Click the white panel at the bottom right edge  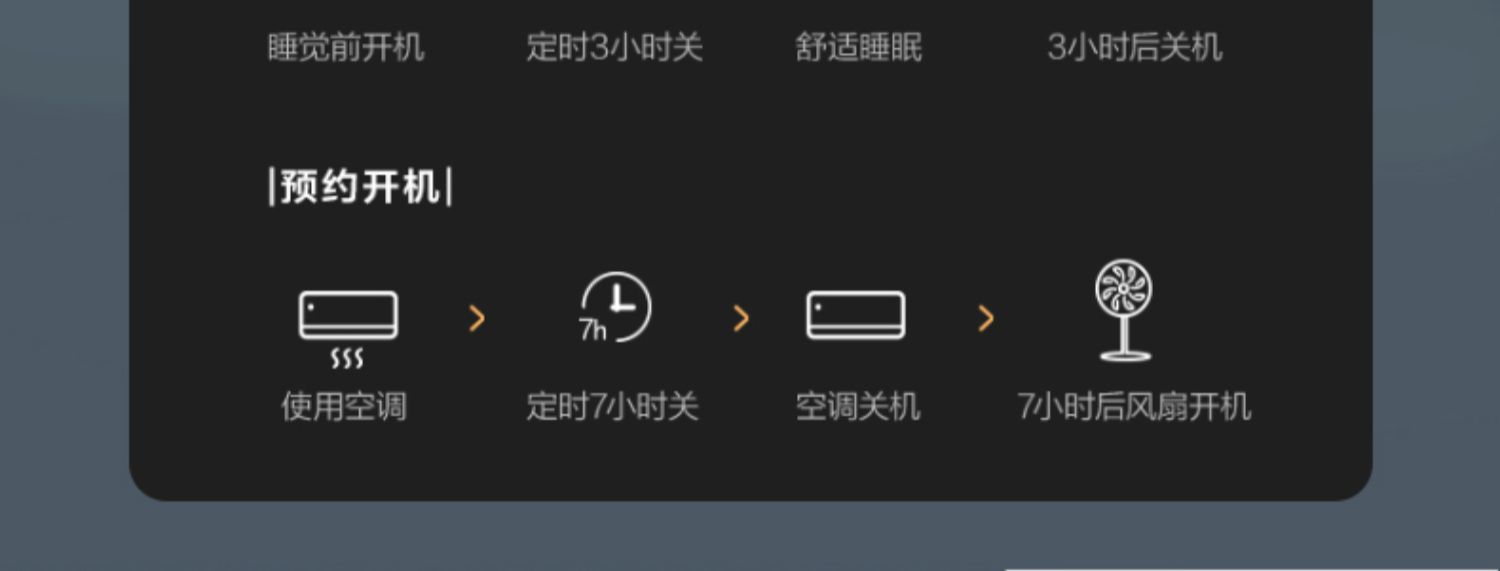point(1250,569)
